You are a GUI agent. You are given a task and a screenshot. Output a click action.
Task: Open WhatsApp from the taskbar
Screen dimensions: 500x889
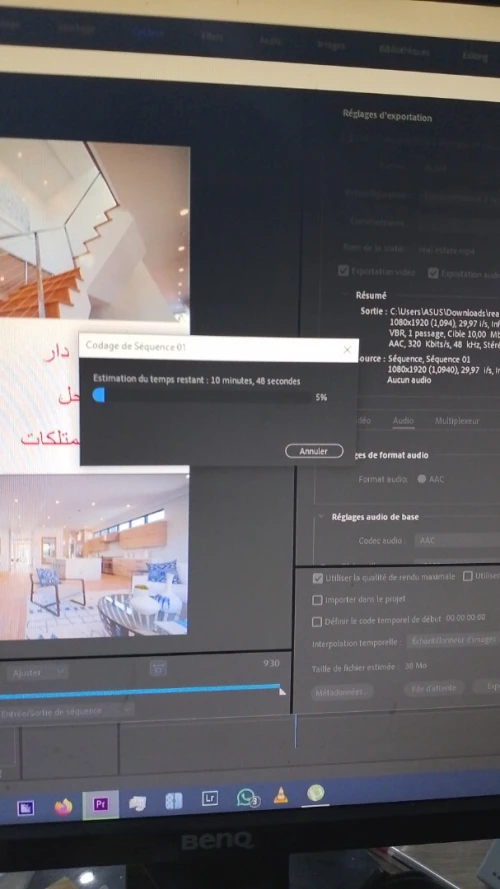247,798
